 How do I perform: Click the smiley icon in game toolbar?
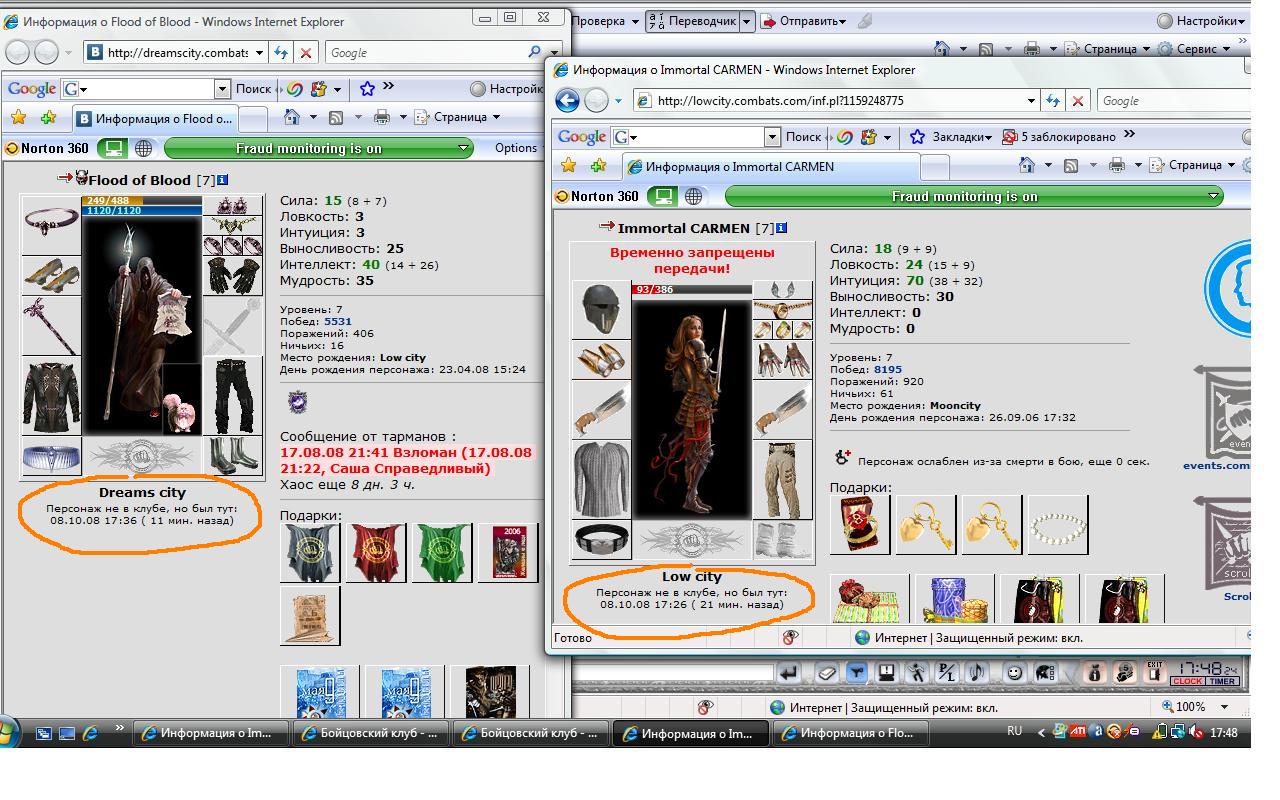[x=1014, y=673]
